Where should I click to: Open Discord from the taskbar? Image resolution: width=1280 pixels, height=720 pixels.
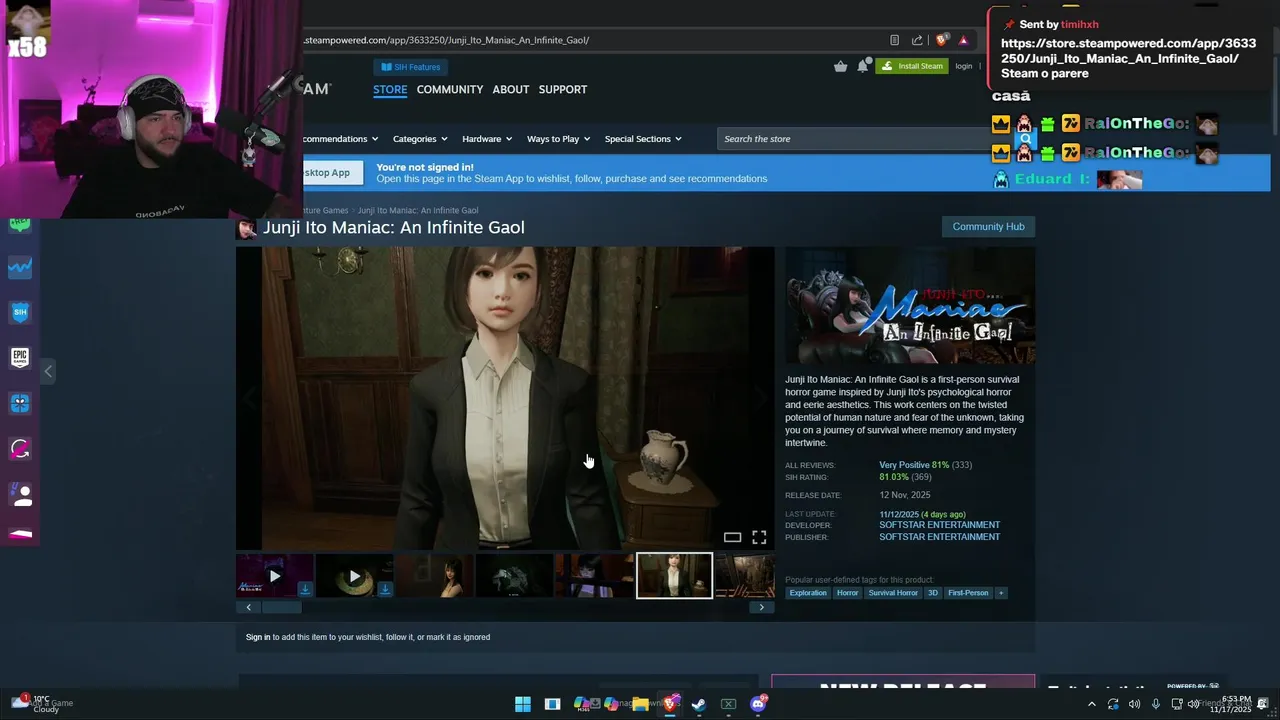(758, 704)
